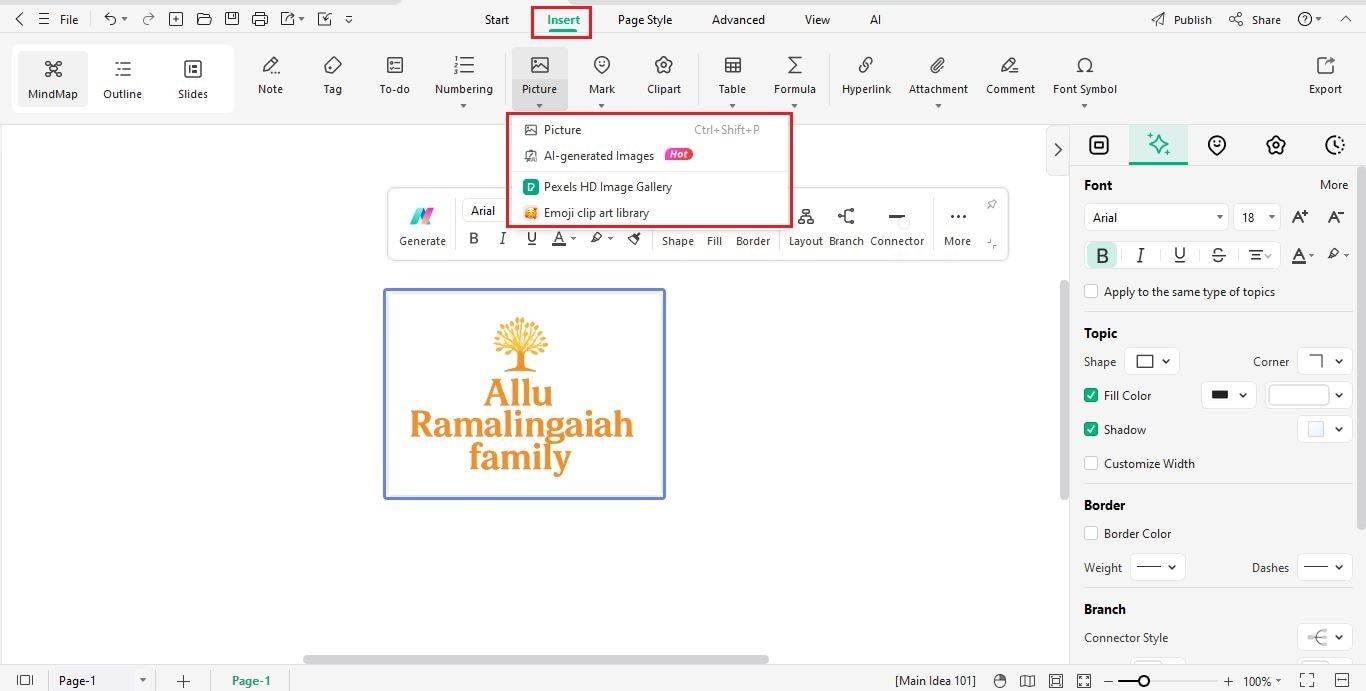
Task: Switch to MindMap view
Action: (x=53, y=79)
